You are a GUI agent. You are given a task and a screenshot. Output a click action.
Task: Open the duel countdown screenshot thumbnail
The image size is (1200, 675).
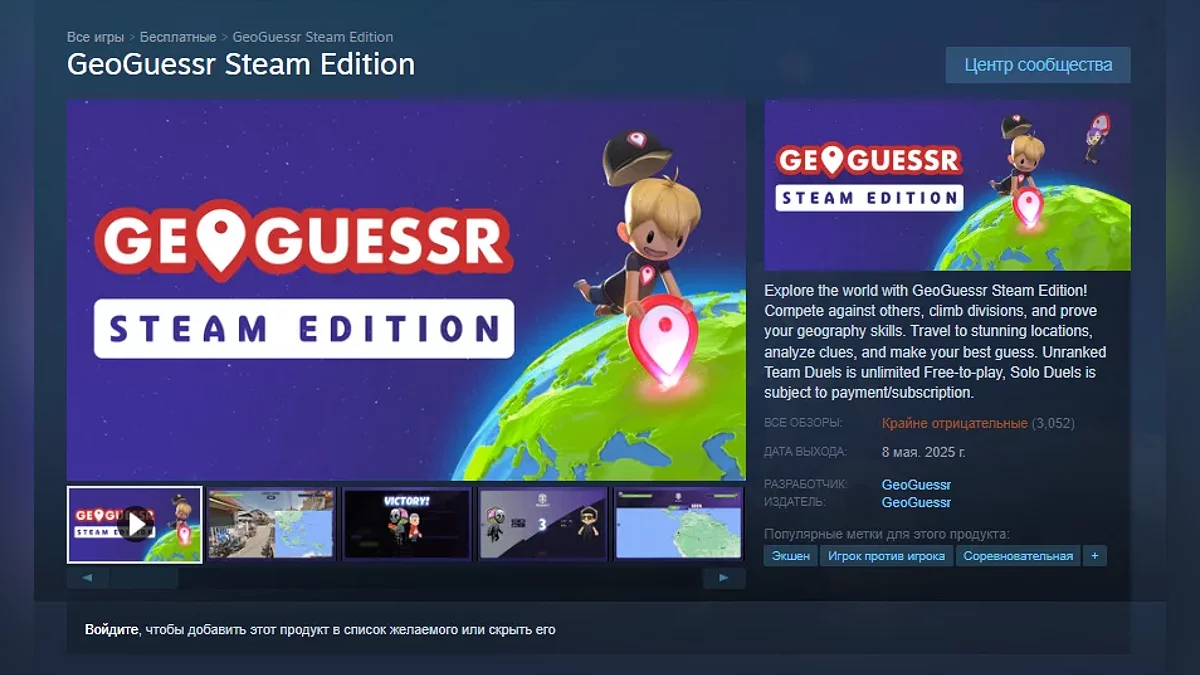(x=542, y=524)
